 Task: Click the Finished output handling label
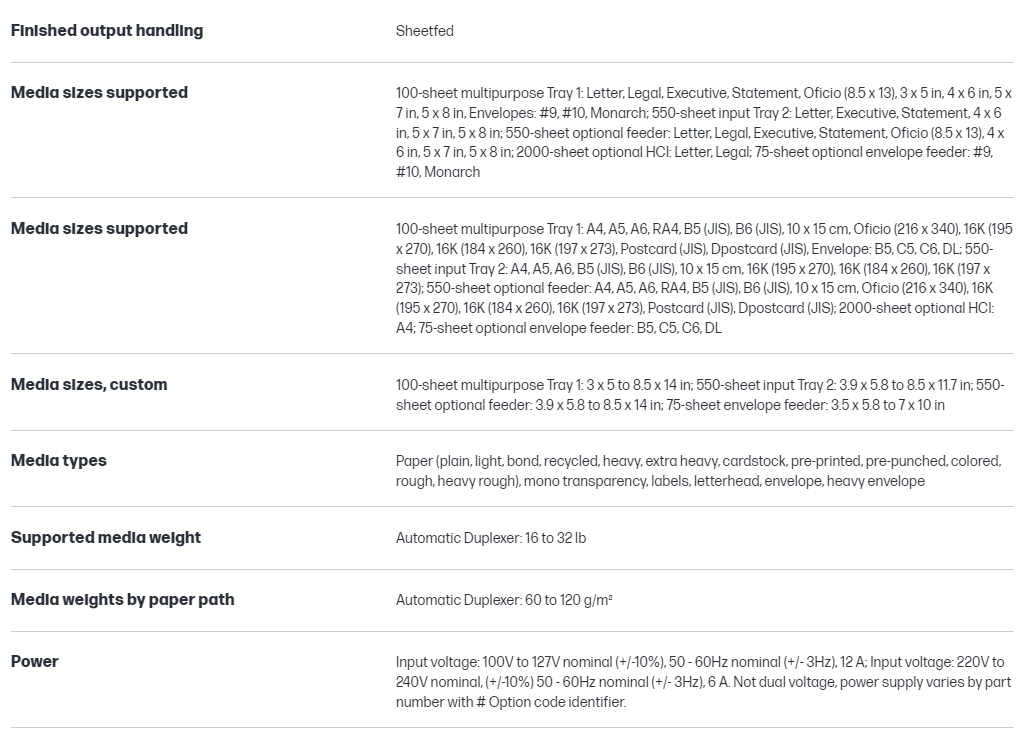(x=107, y=31)
